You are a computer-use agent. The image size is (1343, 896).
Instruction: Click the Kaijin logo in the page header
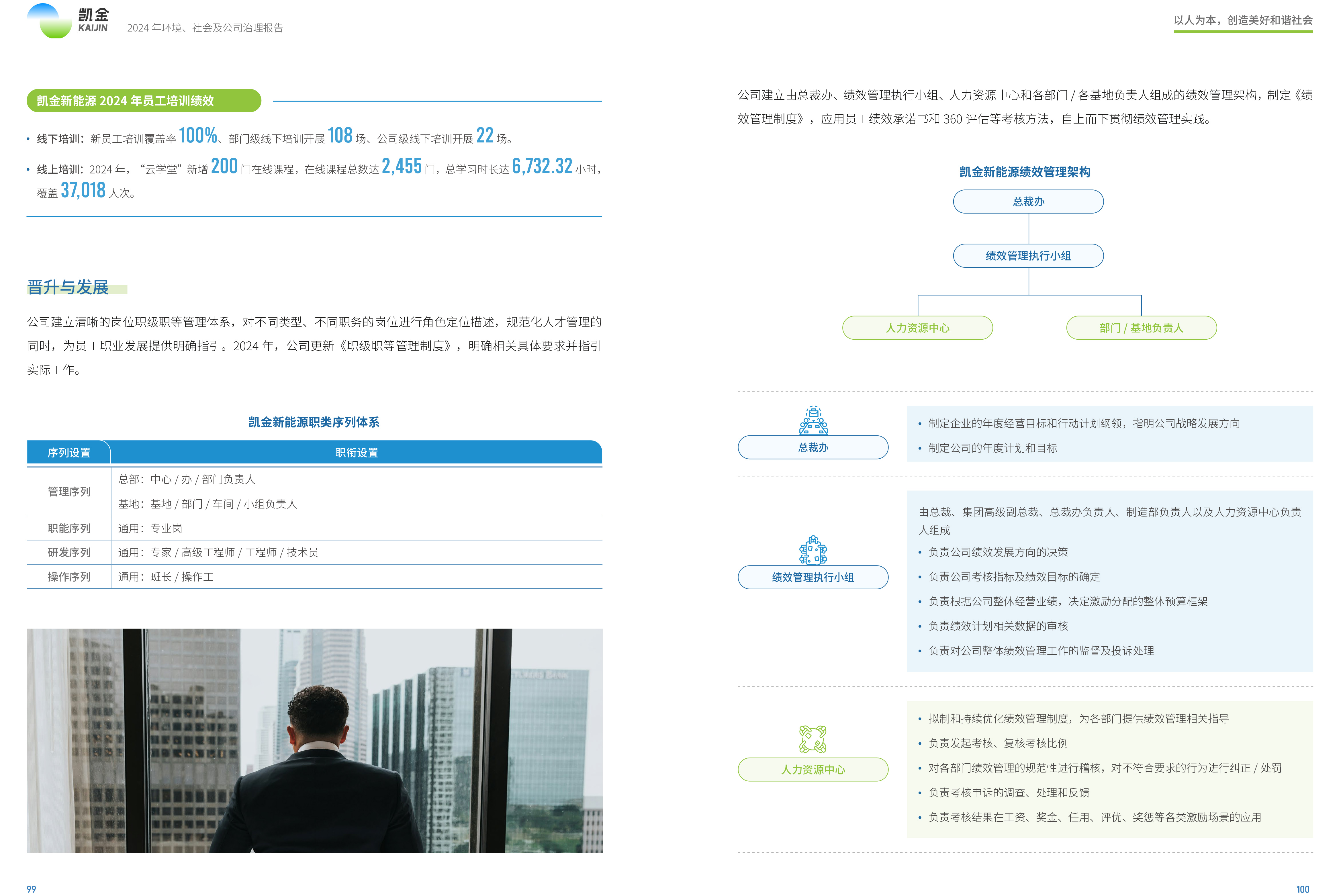tap(68, 21)
